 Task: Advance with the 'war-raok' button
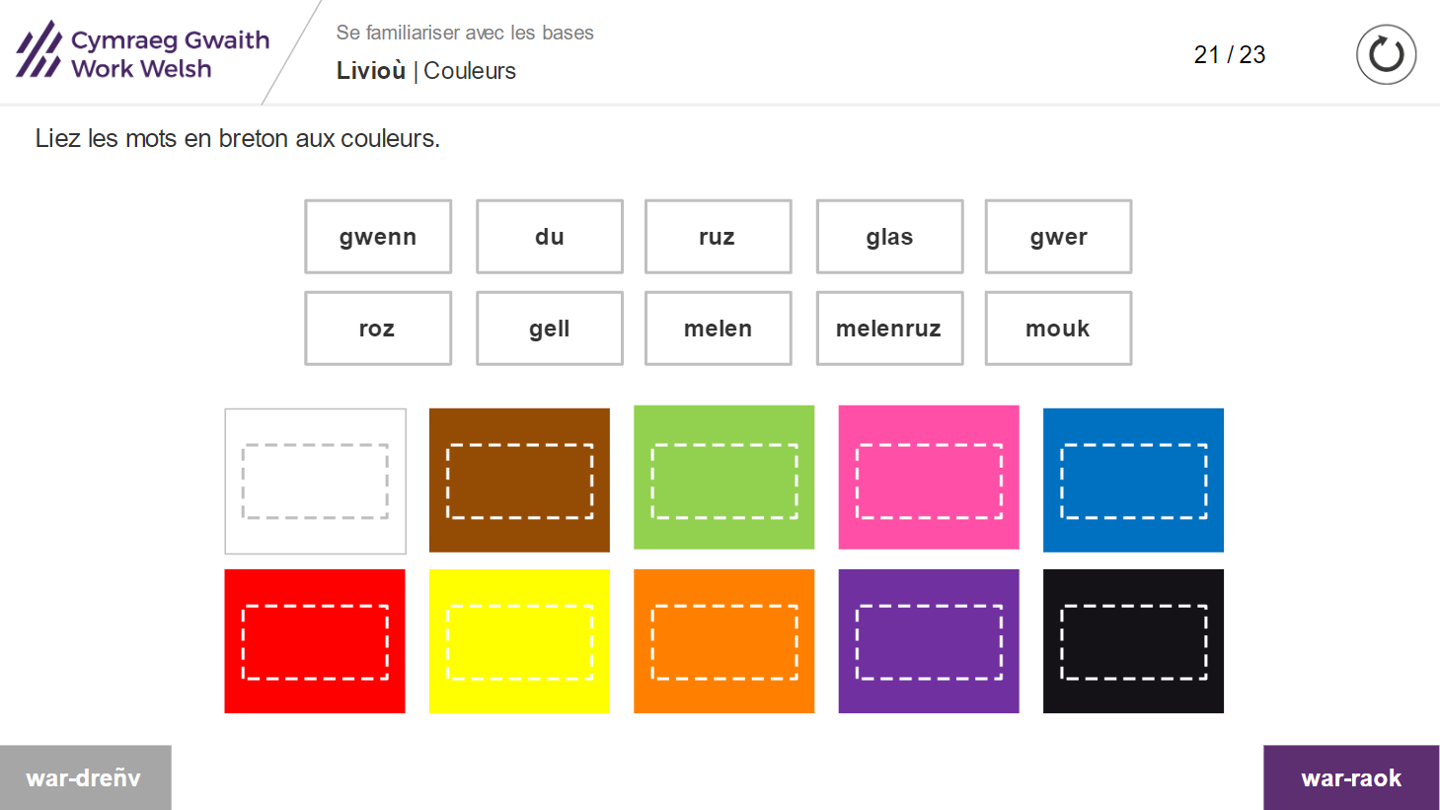coord(1351,778)
